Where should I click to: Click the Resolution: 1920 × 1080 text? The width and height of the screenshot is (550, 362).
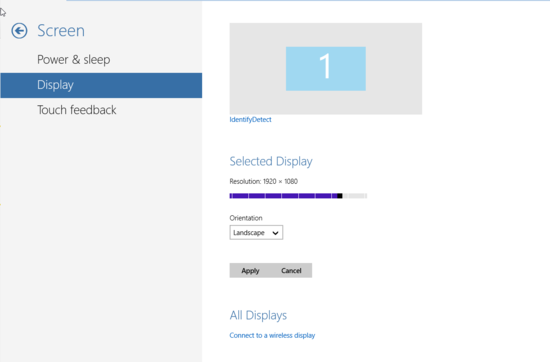click(263, 181)
